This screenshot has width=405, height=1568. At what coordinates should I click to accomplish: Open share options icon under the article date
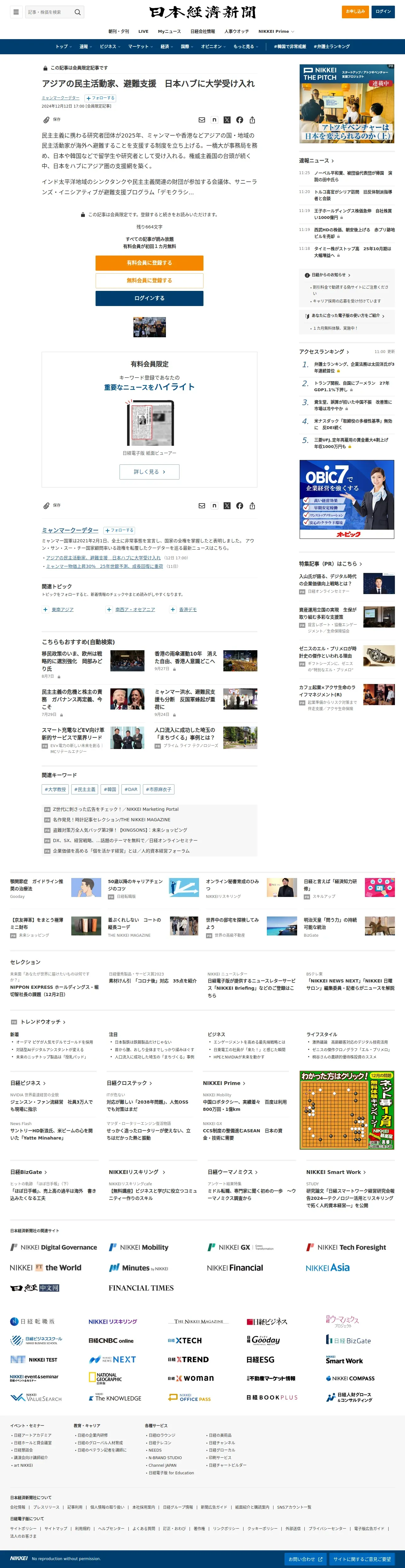pos(252,120)
